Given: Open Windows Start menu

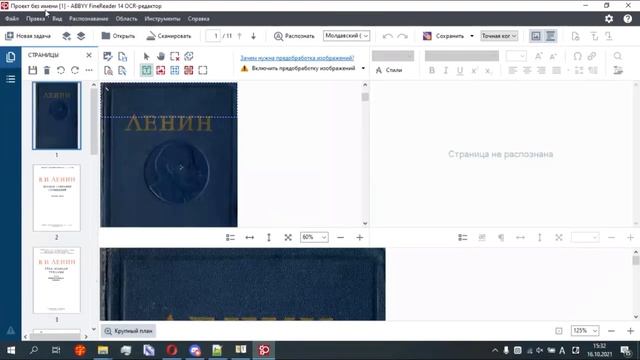Looking at the screenshot, I should [x=11, y=350].
